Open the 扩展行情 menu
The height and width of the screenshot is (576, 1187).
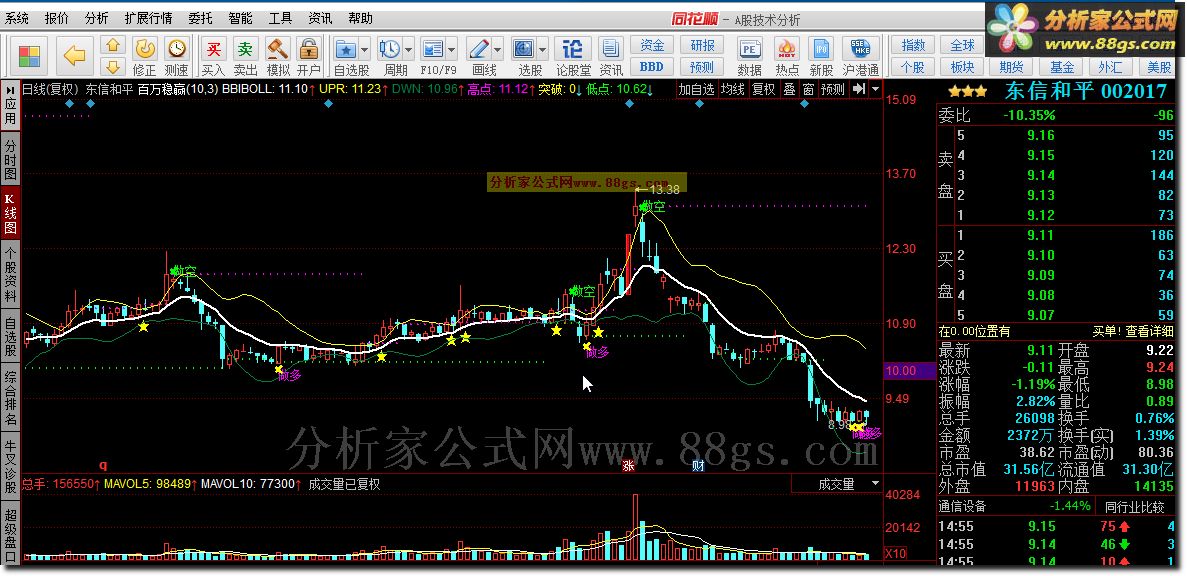(x=148, y=18)
